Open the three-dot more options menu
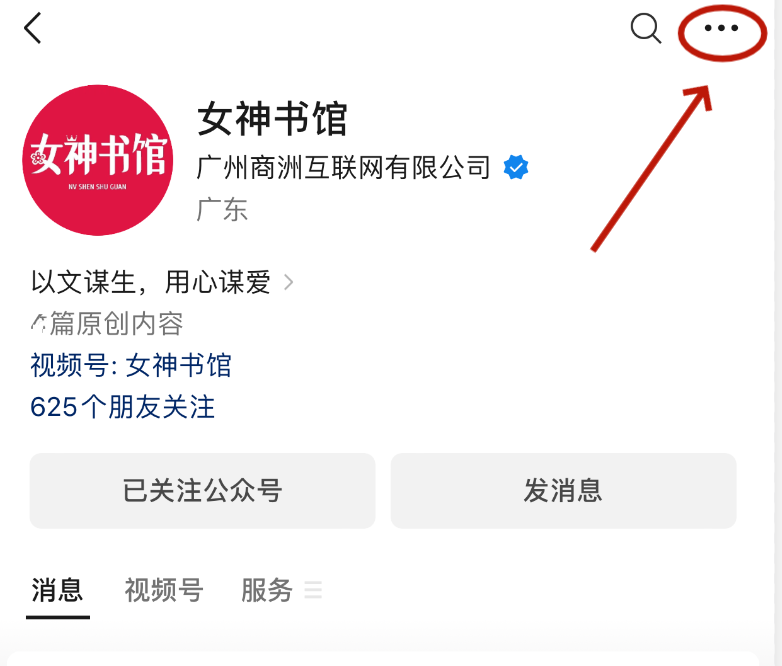The height and width of the screenshot is (666, 782). tap(721, 28)
